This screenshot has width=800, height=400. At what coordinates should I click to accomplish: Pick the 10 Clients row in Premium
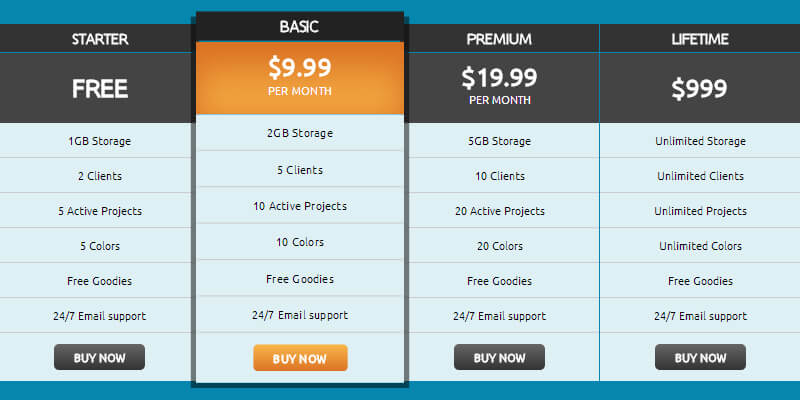point(499,176)
